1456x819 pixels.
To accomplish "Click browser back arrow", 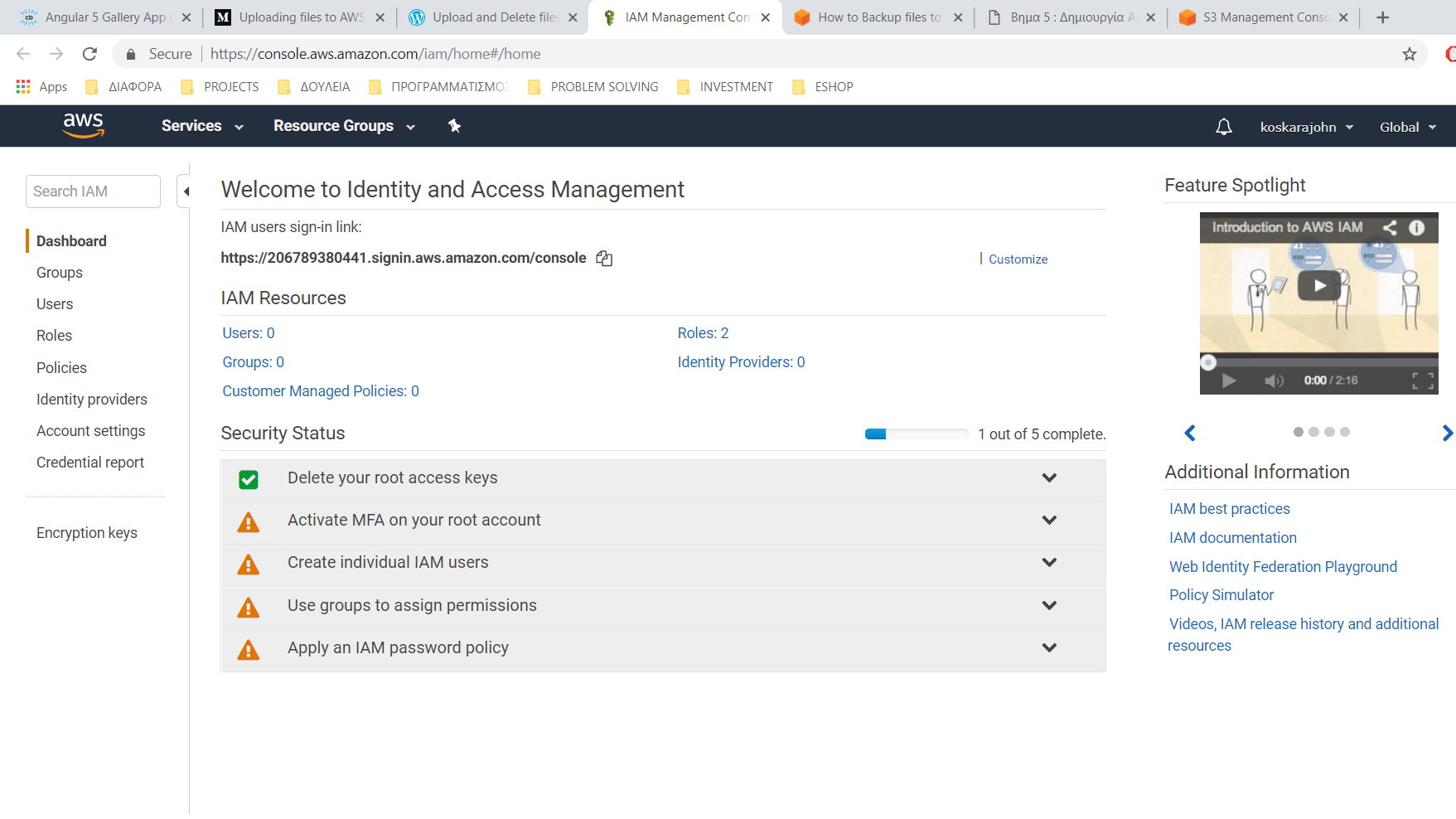I will (x=23, y=54).
